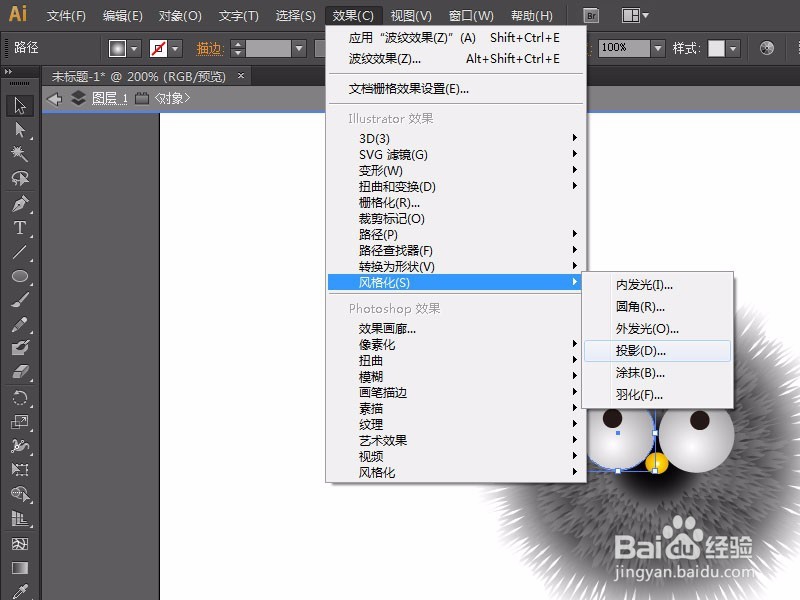This screenshot has width=800, height=600.
Task: Click the 描边 stroke panel link
Action: coord(210,48)
